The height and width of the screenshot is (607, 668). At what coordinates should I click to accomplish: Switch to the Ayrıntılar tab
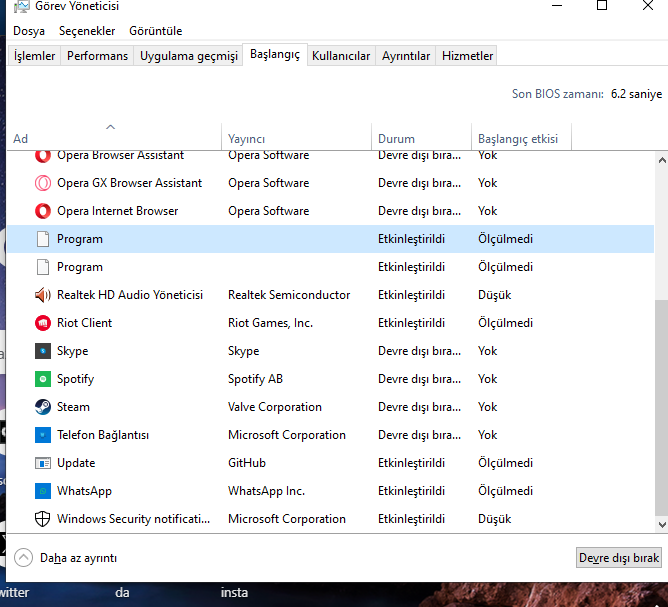coord(406,56)
